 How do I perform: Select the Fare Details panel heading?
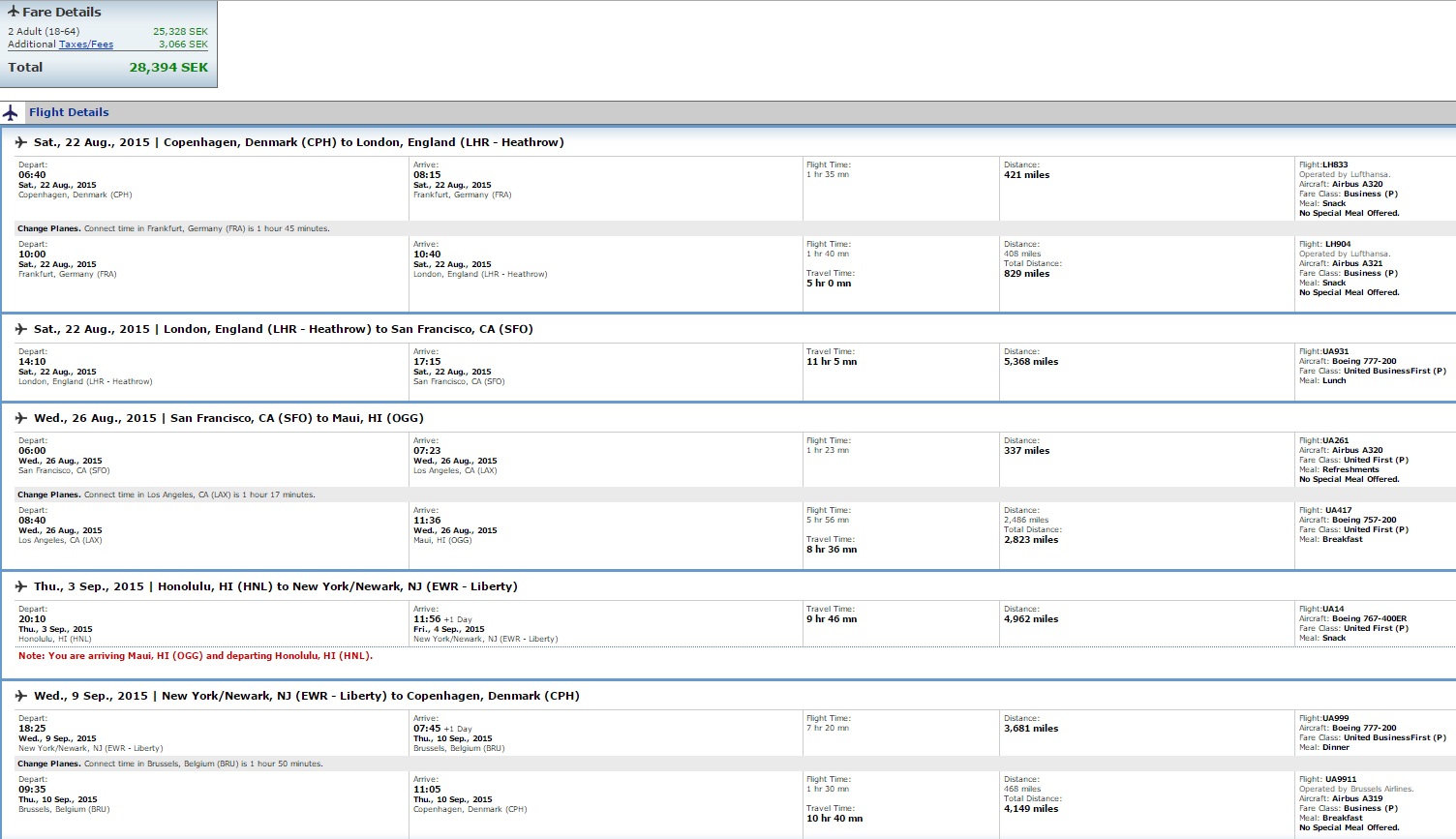62,12
